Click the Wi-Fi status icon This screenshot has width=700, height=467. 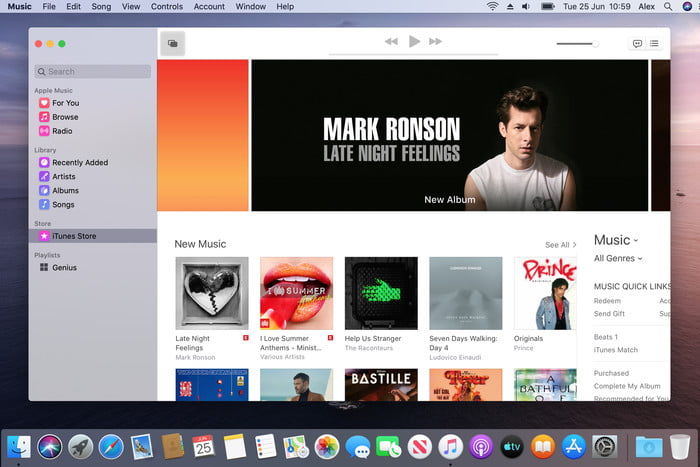[492, 6]
